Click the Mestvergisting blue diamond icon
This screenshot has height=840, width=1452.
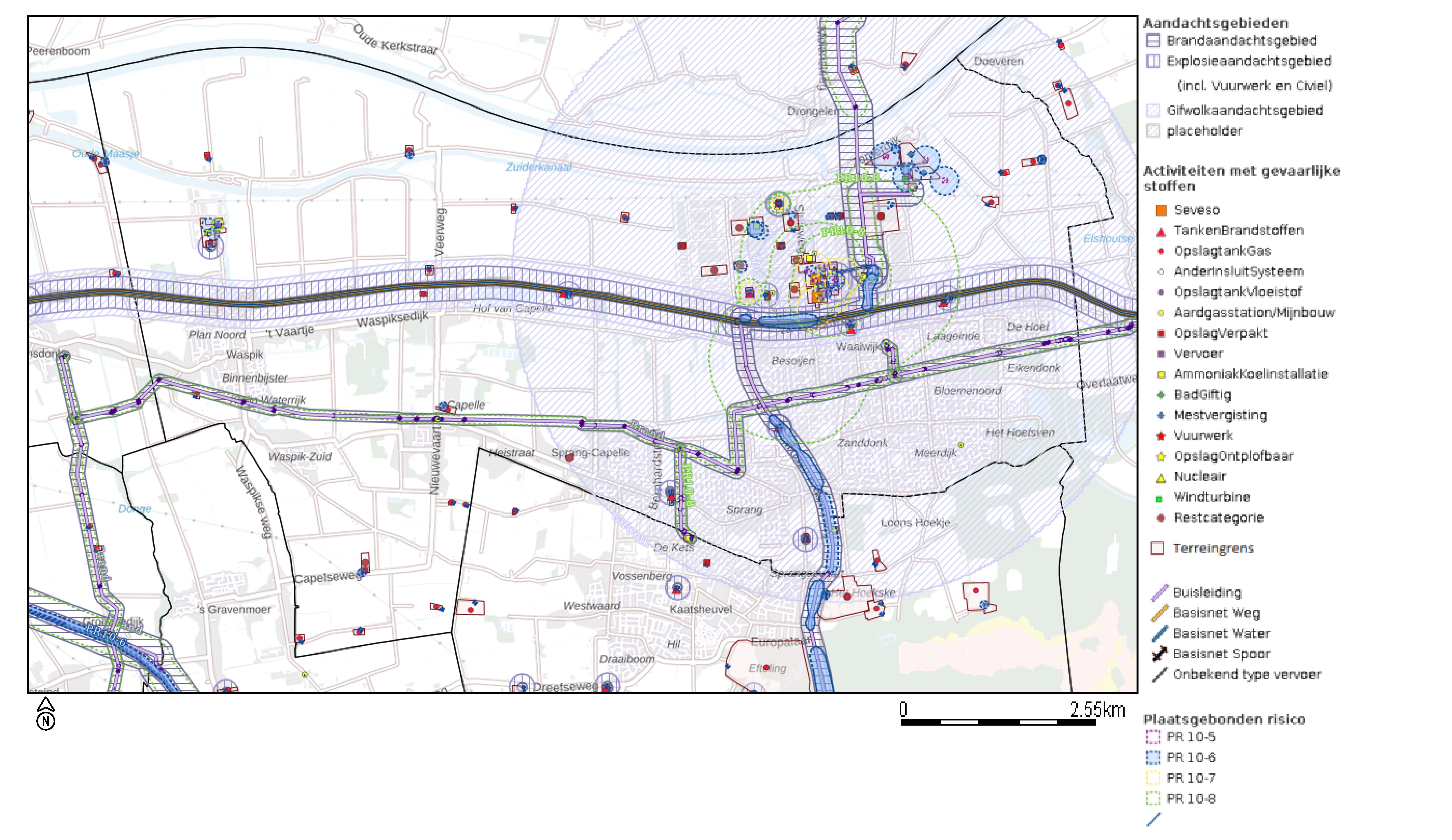click(x=1161, y=415)
